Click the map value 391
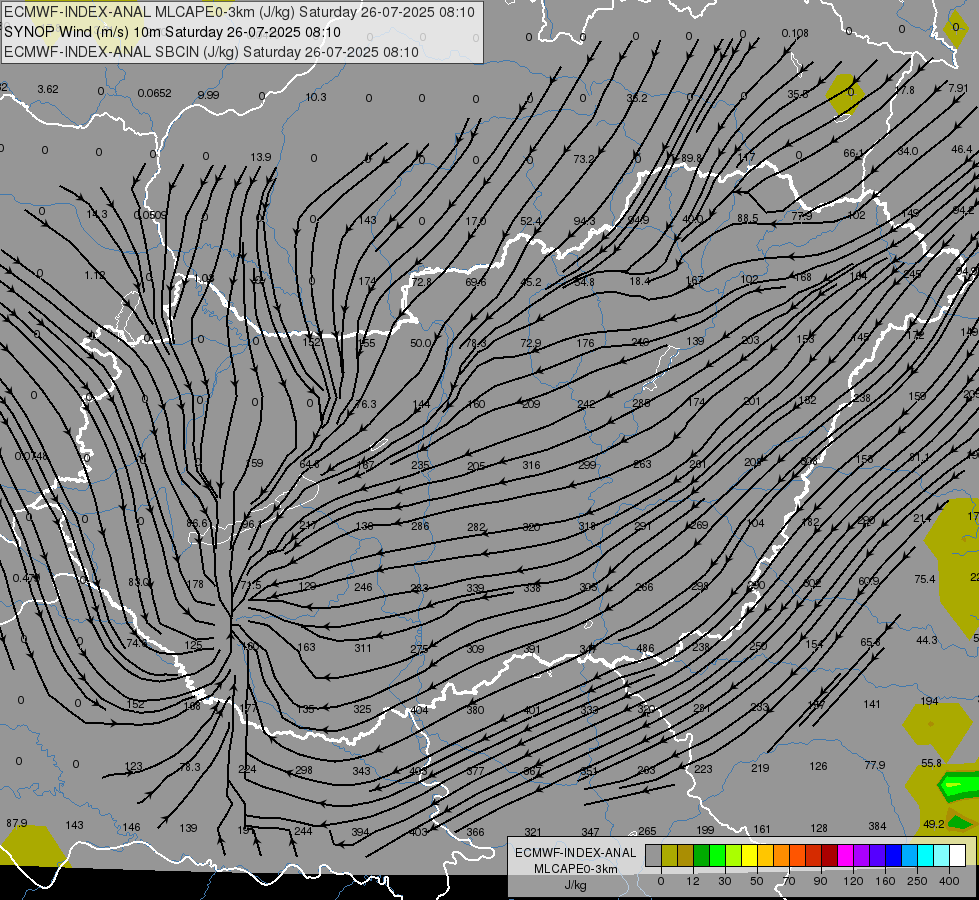This screenshot has height=900, width=979. click(x=531, y=649)
